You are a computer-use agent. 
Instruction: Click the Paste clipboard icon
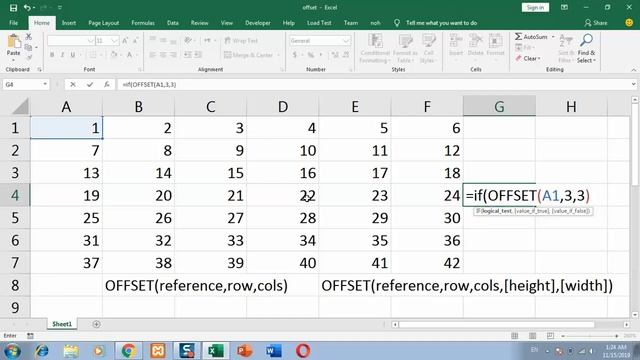tap(13, 42)
